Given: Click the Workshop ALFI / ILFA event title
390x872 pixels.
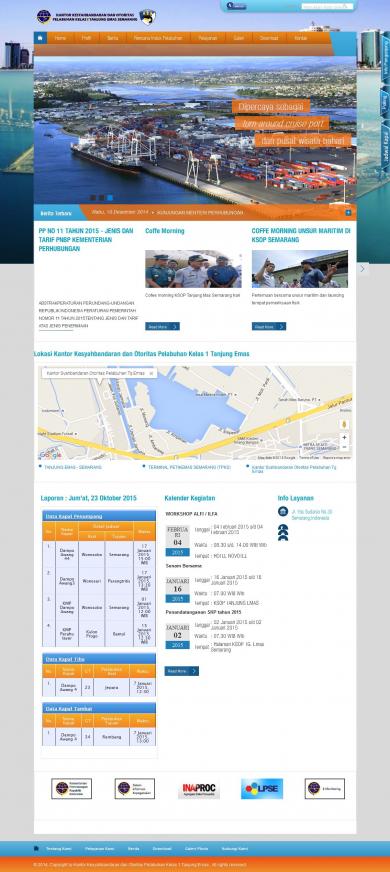Looking at the screenshot, I should coord(190,514).
